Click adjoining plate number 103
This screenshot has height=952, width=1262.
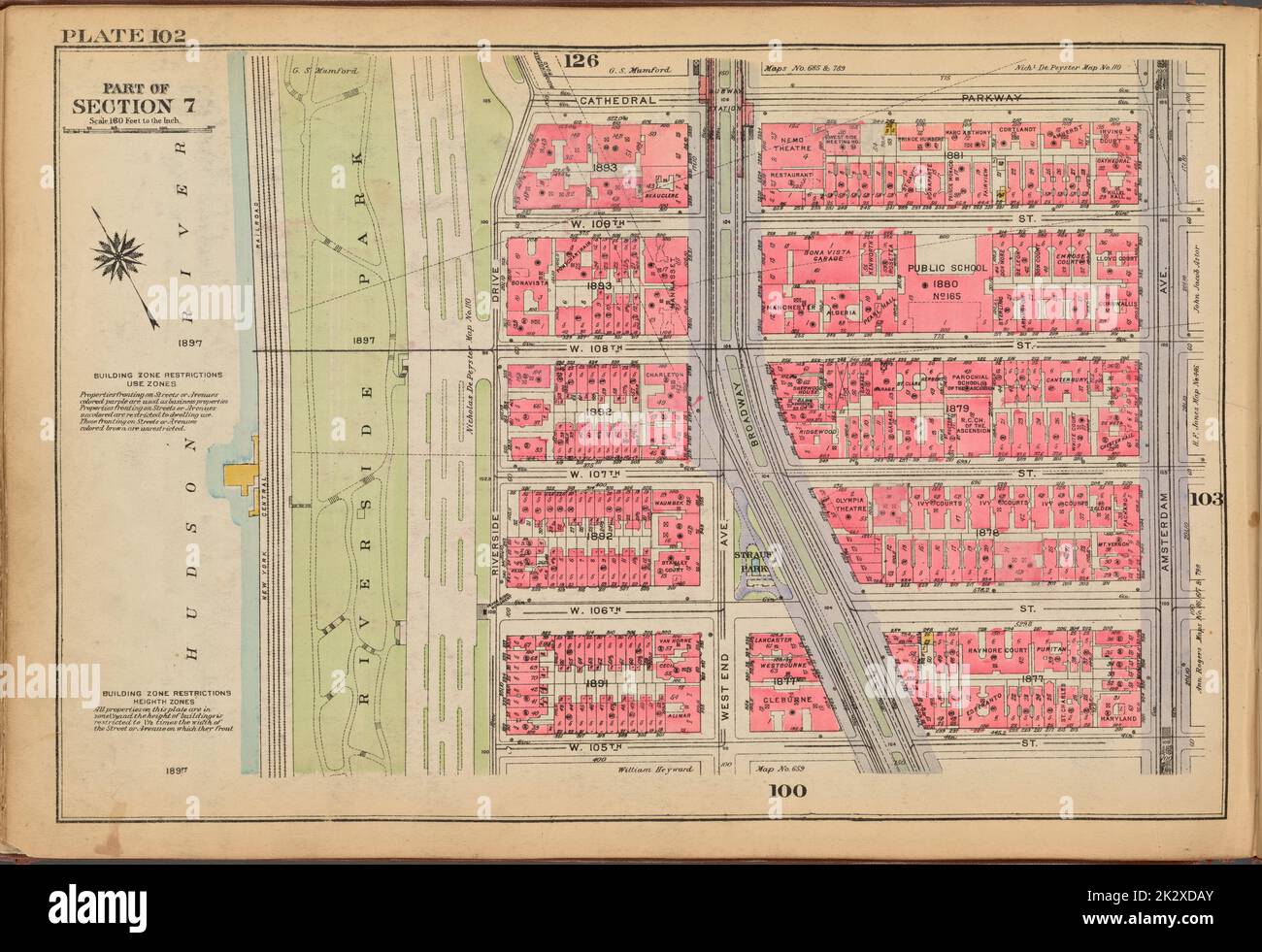(1206, 499)
